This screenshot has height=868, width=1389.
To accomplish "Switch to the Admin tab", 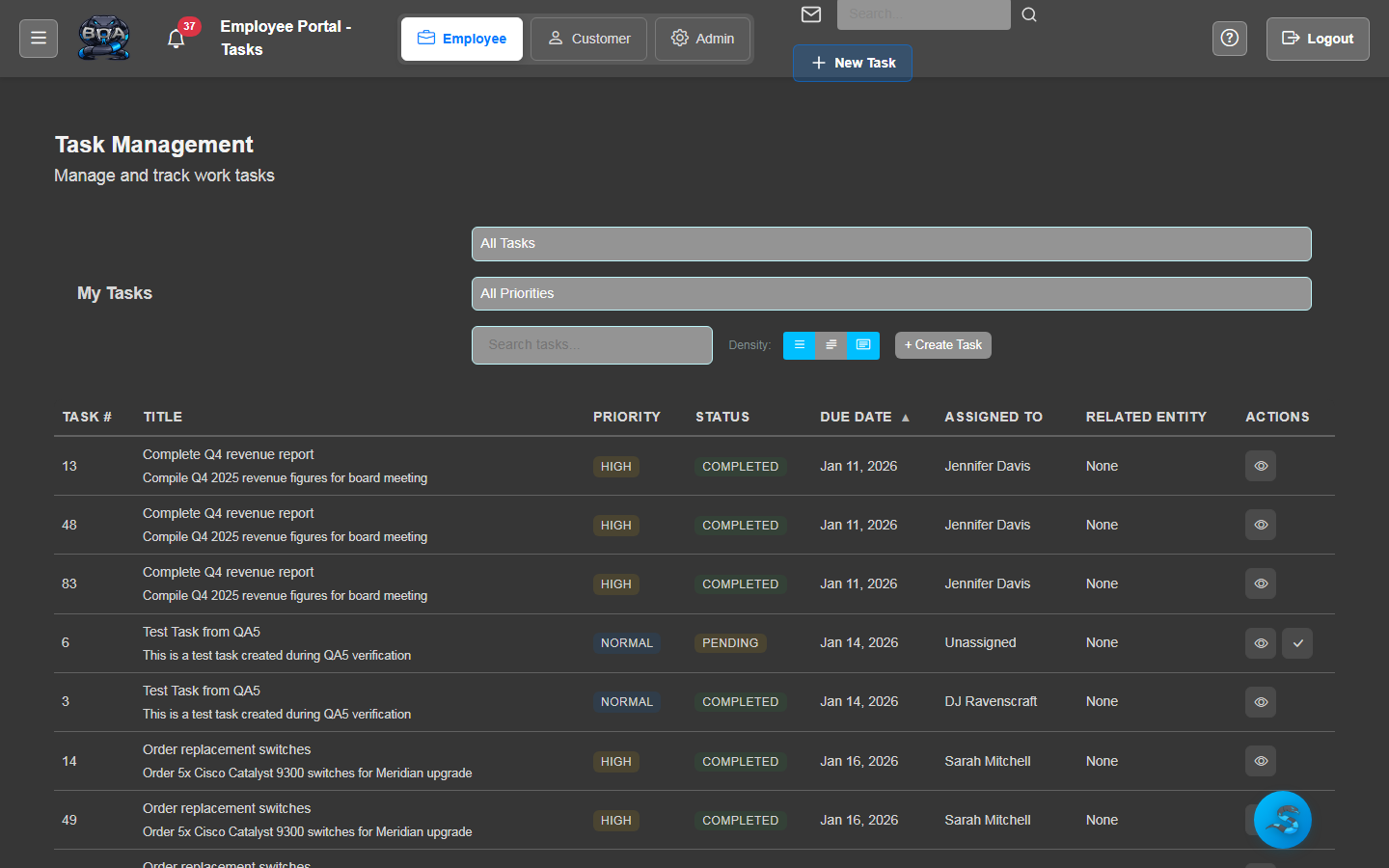I will click(x=703, y=39).
